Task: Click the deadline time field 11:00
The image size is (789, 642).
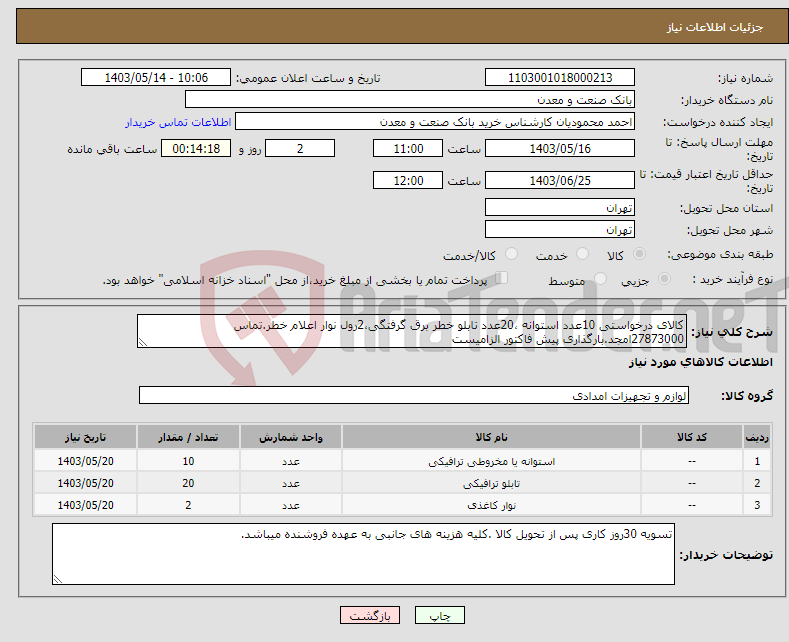Action: (408, 148)
